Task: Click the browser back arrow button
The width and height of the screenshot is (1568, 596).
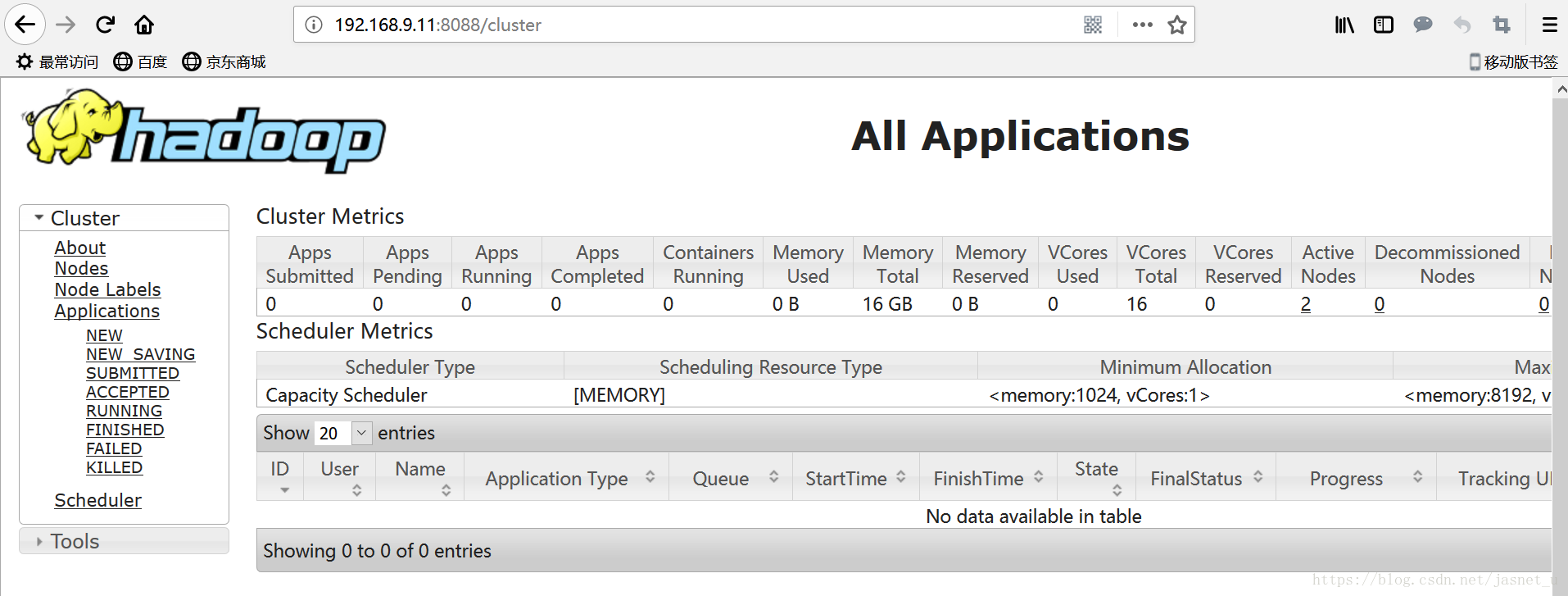Action: (25, 25)
